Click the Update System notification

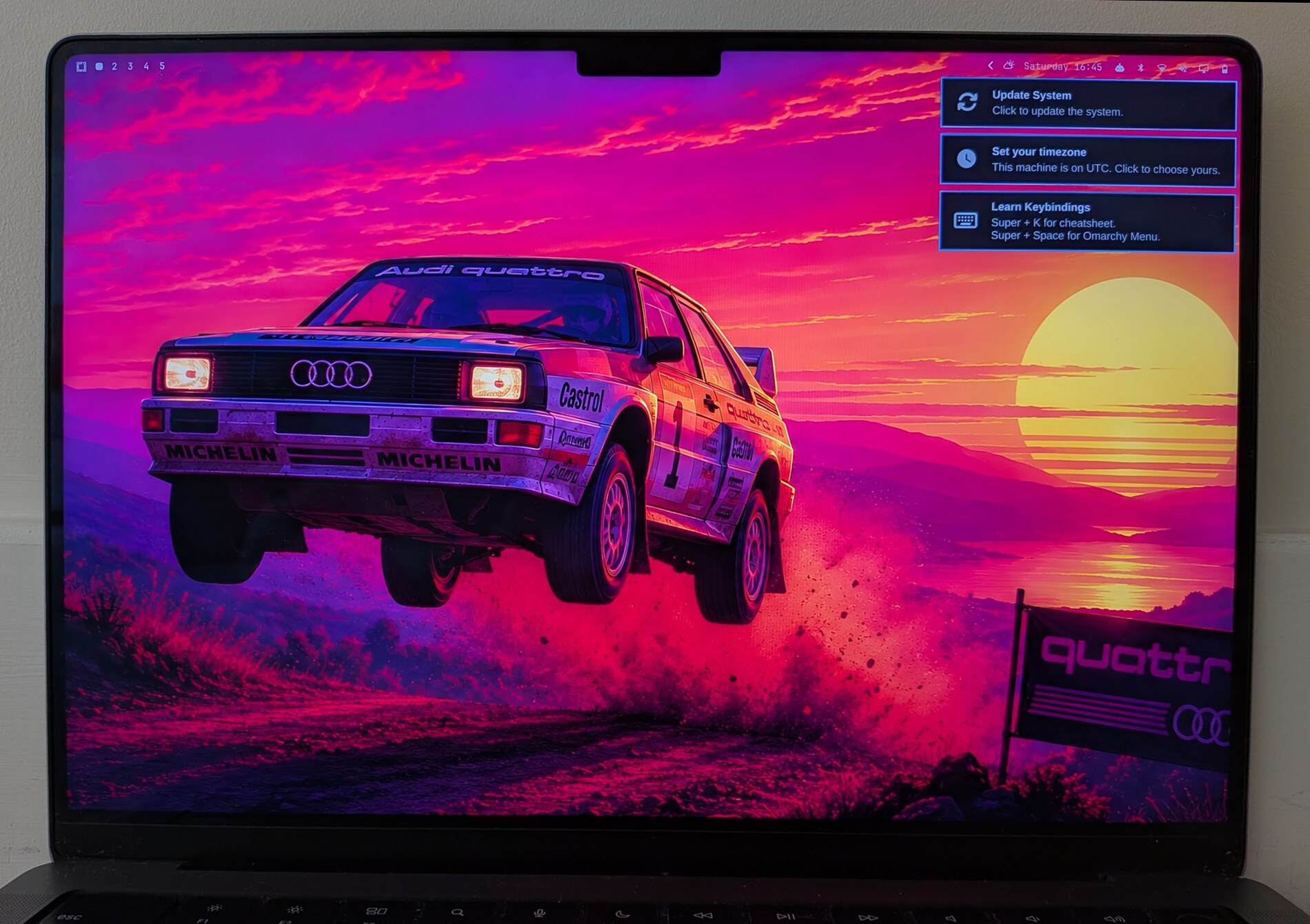click(1089, 104)
